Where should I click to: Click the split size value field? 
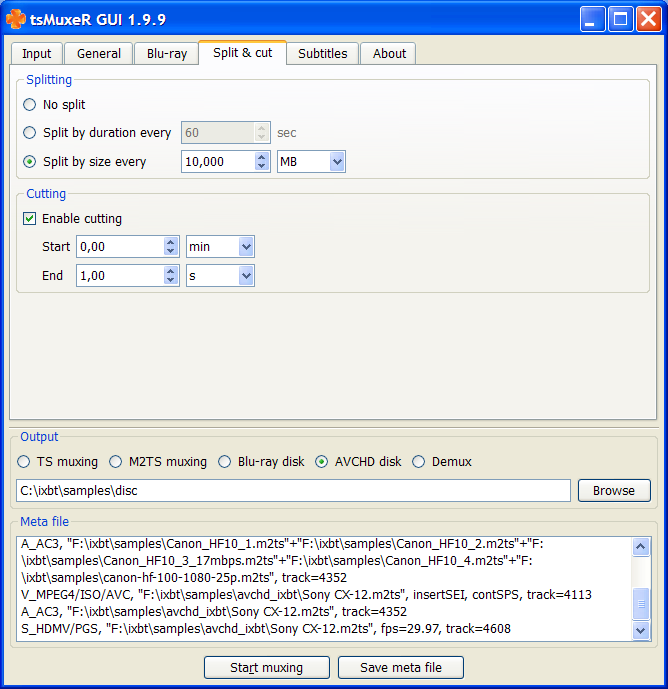coord(218,162)
